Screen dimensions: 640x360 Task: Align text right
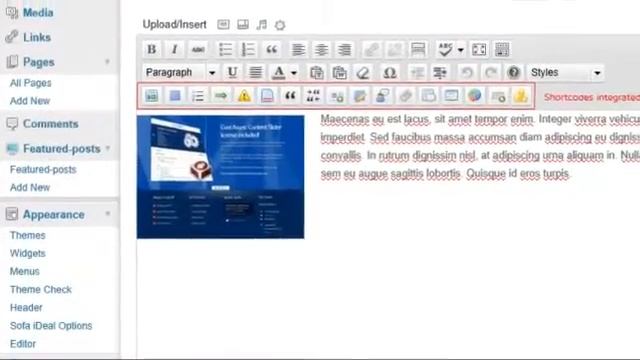(x=344, y=49)
